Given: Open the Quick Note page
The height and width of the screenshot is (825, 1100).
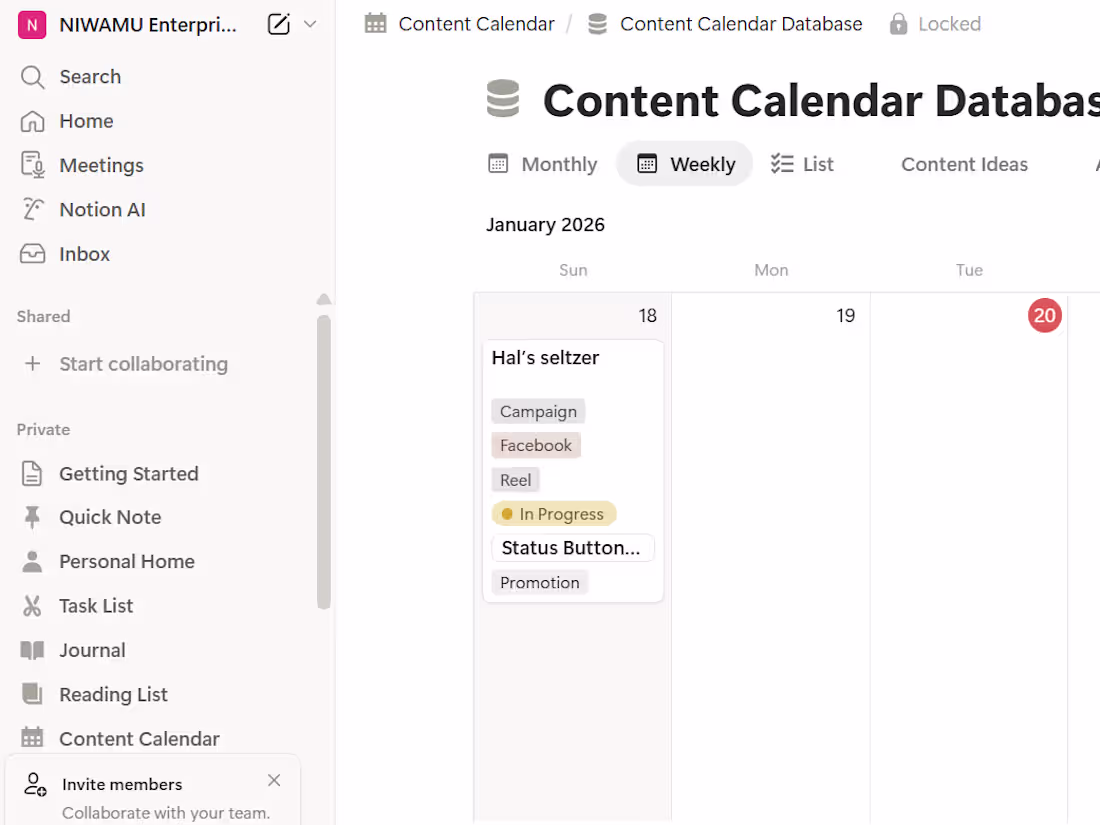Looking at the screenshot, I should 110,517.
